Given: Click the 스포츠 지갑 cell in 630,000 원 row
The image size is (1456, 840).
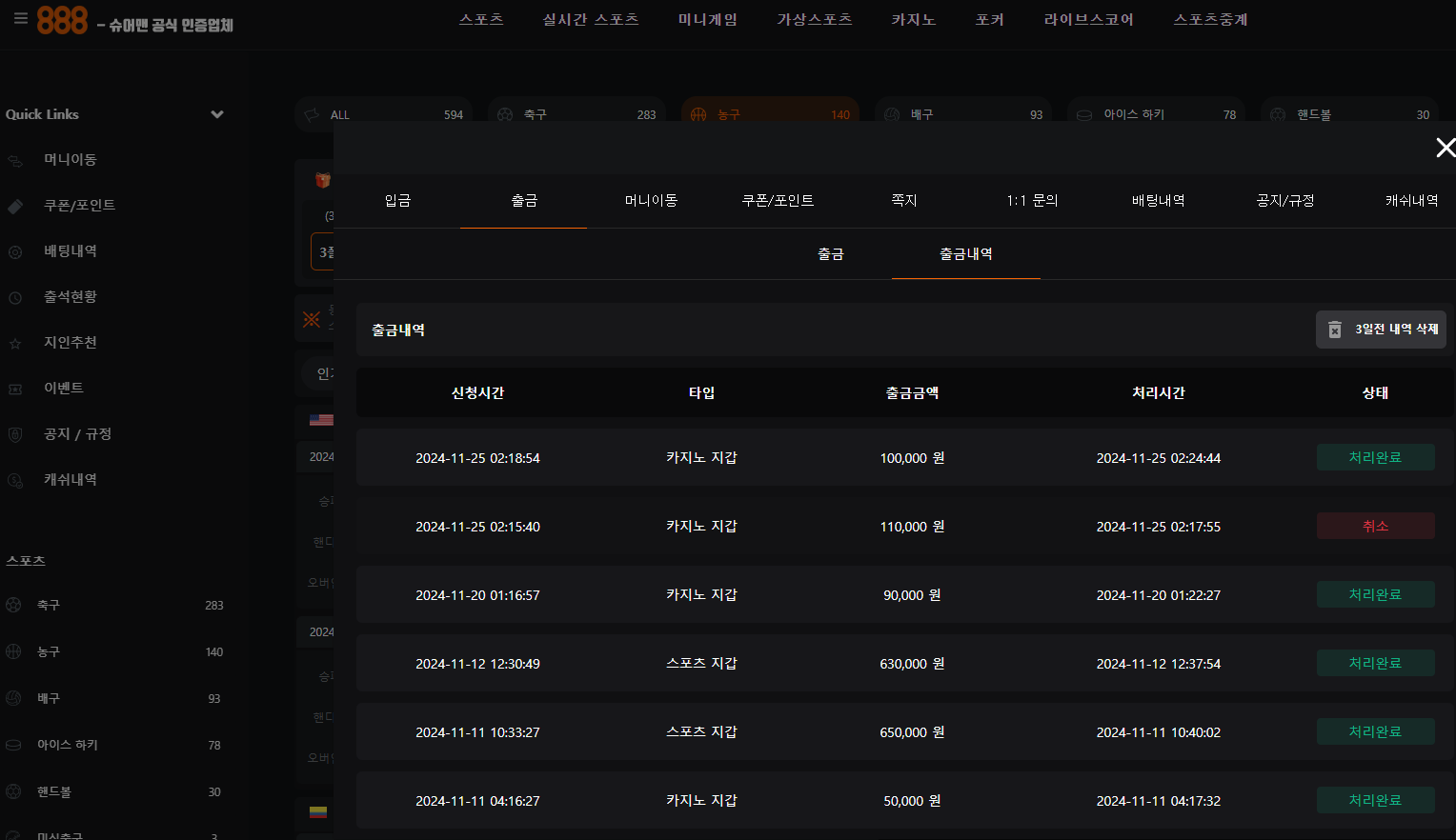Looking at the screenshot, I should click(x=701, y=664).
